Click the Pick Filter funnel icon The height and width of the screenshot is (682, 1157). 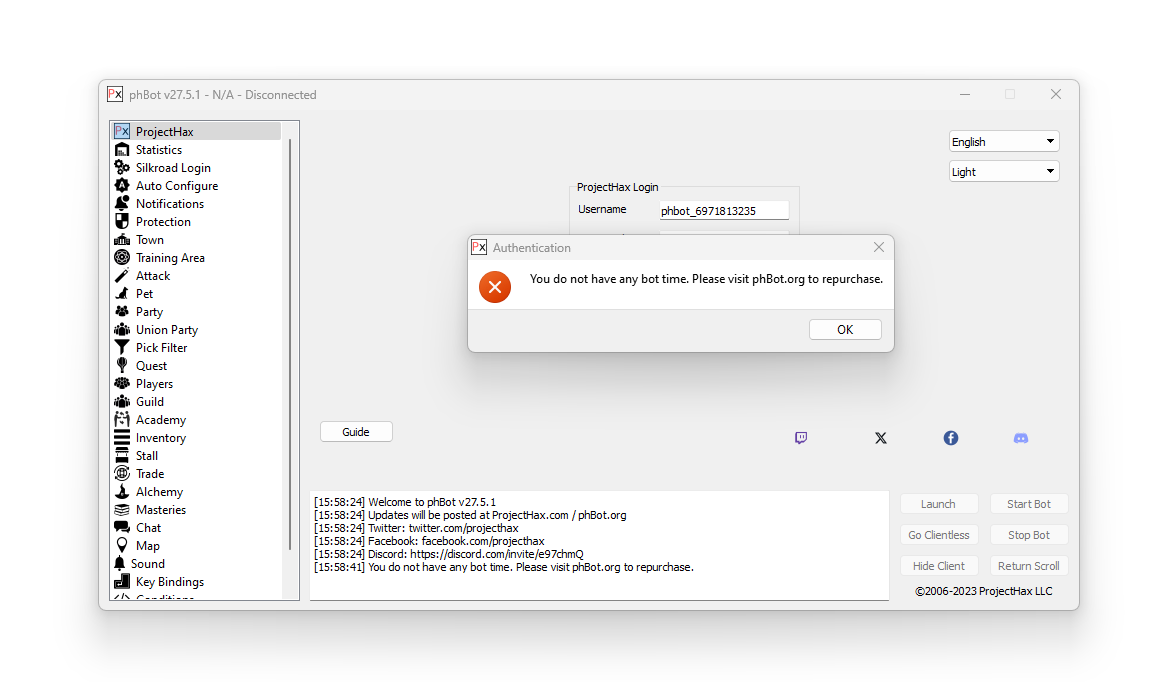click(122, 348)
